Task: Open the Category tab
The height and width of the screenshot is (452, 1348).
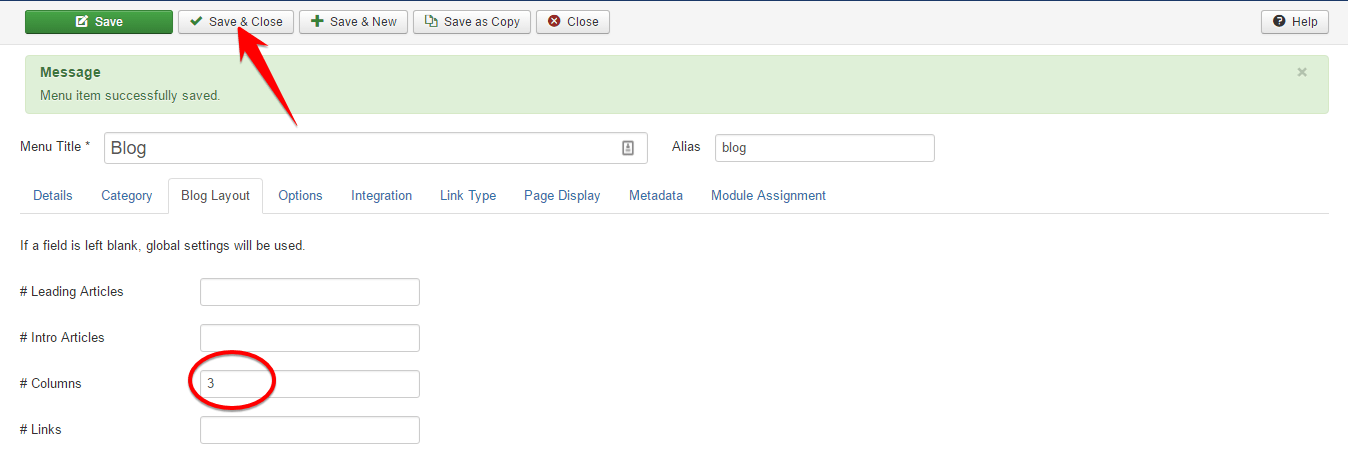Action: click(127, 196)
